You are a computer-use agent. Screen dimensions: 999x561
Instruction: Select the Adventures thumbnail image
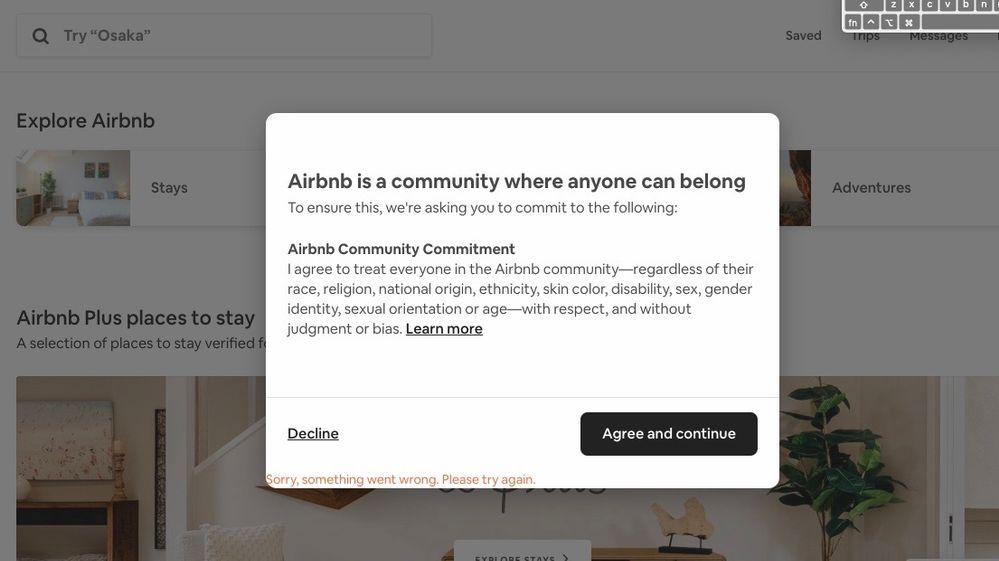(795, 188)
